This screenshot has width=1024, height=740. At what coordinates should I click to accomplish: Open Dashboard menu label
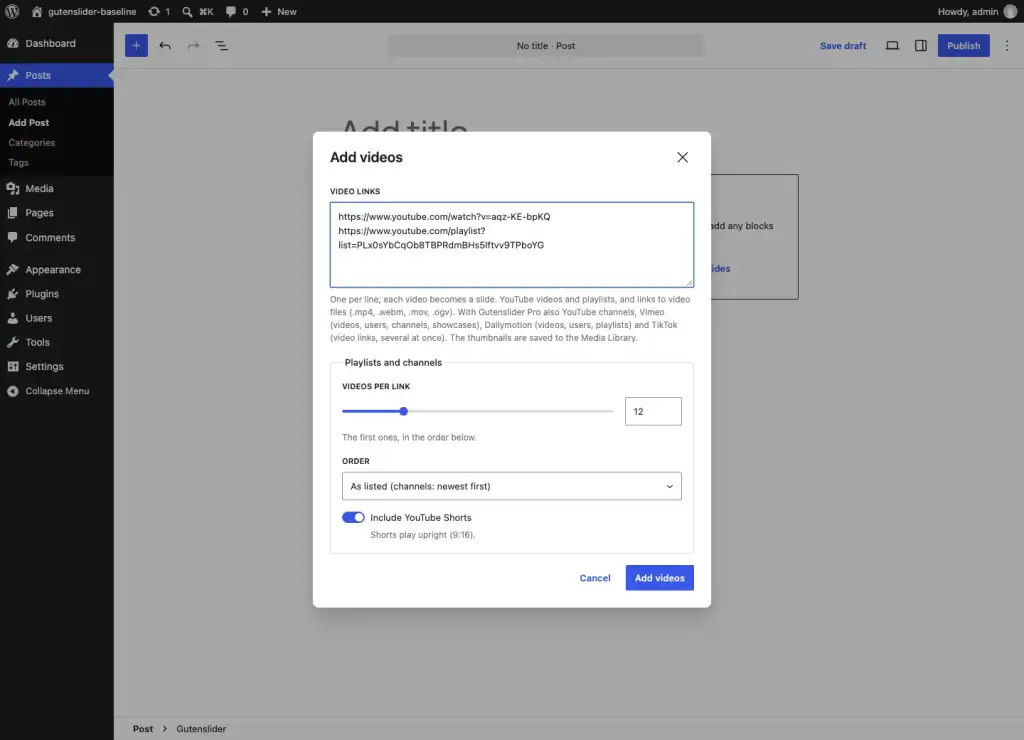coord(50,43)
